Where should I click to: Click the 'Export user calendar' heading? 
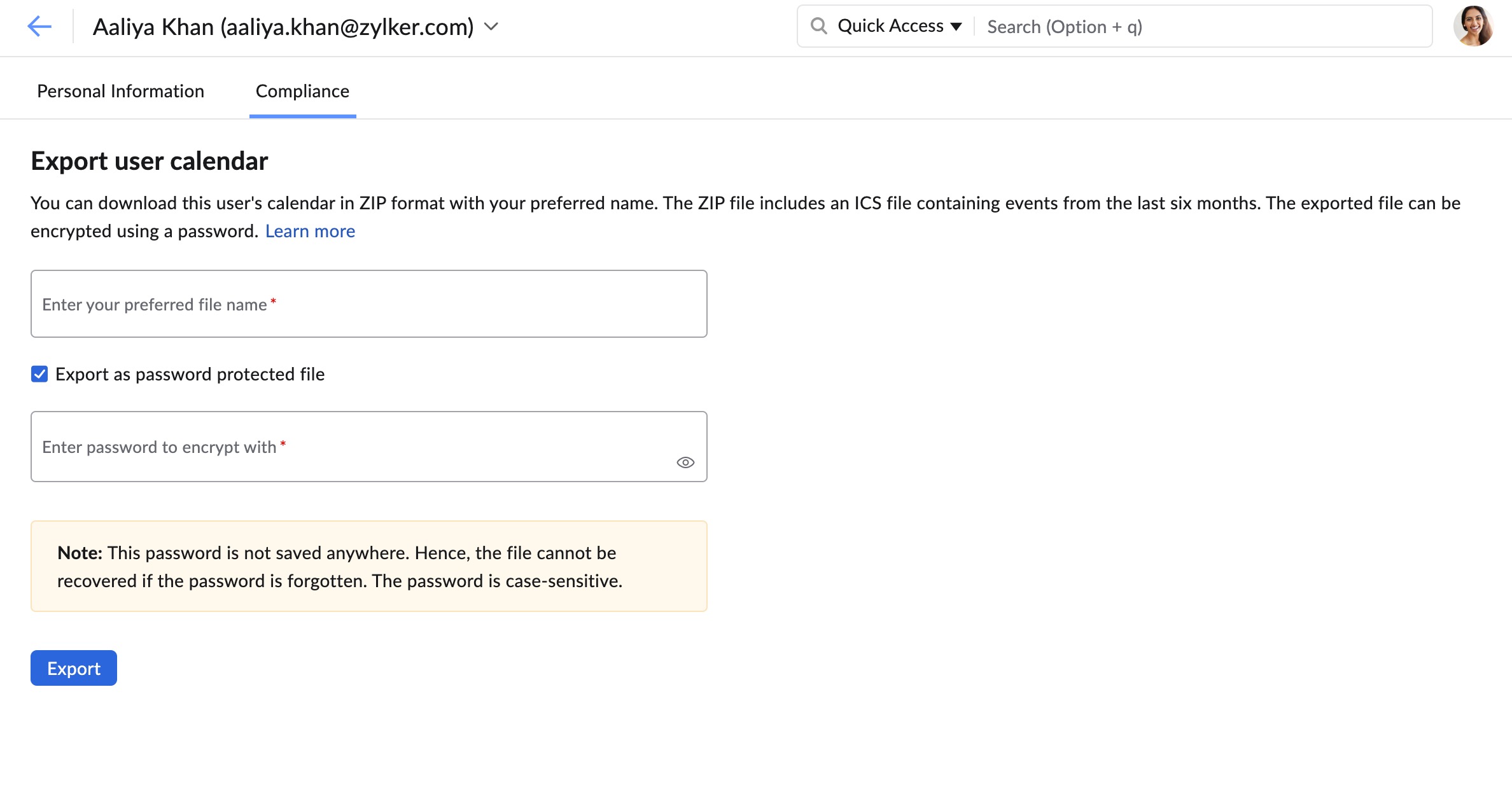click(x=150, y=161)
